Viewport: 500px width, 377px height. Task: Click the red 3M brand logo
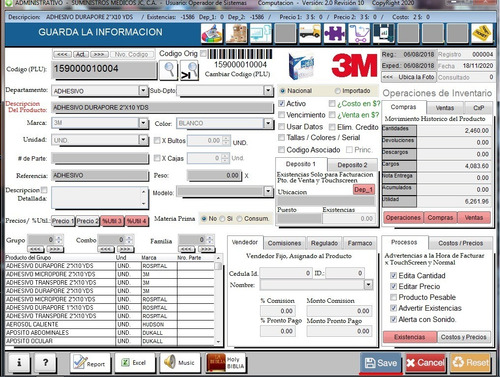[x=354, y=65]
